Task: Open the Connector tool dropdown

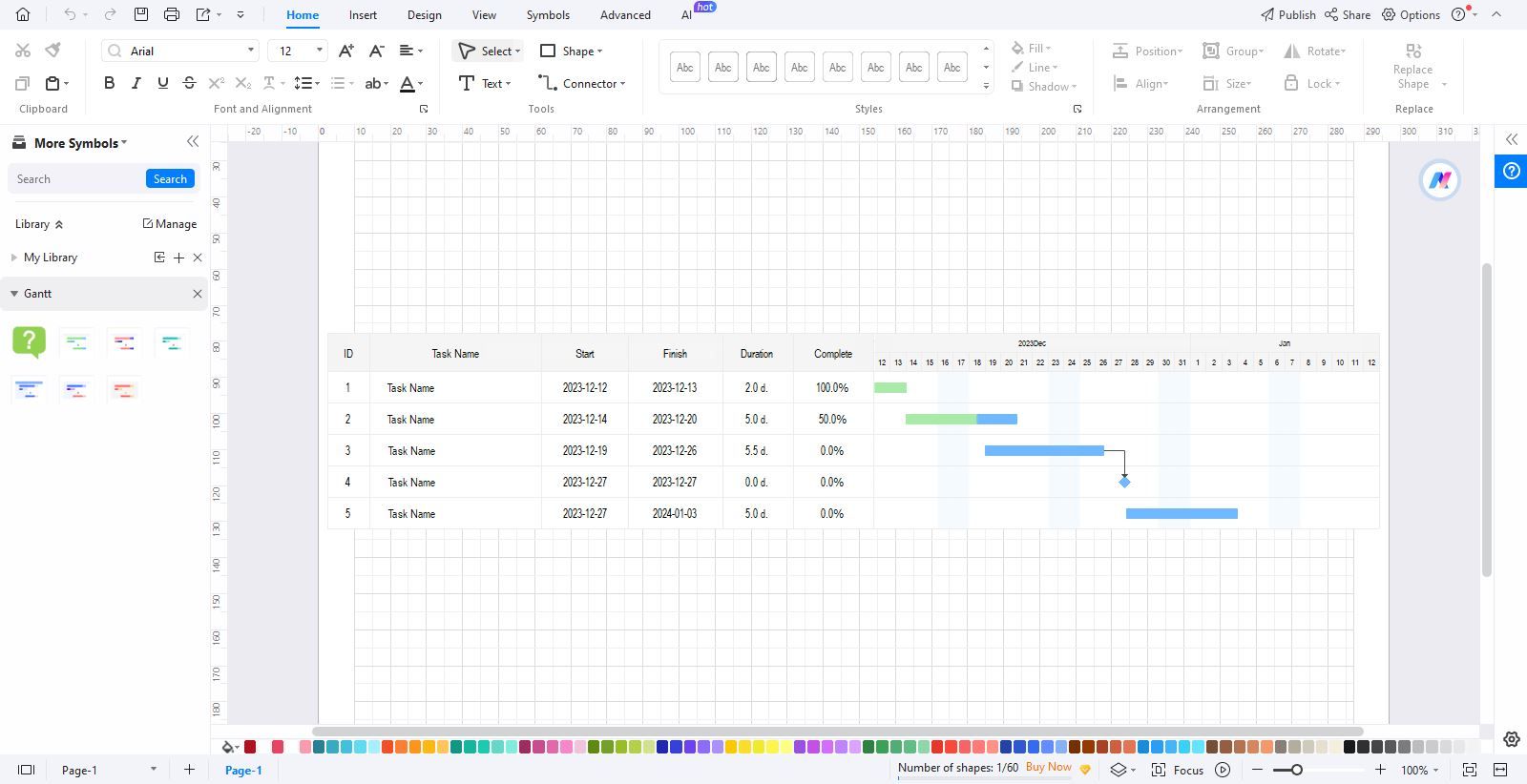Action: tap(622, 84)
